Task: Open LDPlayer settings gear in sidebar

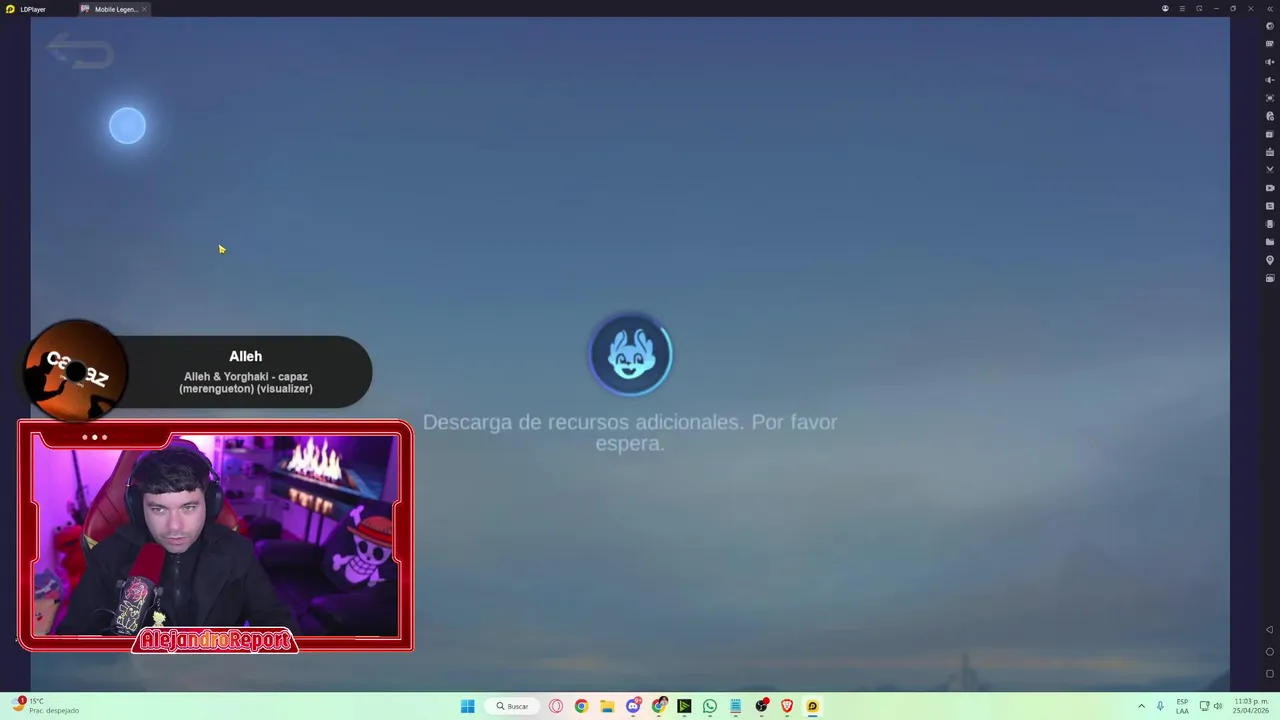Action: (x=1270, y=26)
